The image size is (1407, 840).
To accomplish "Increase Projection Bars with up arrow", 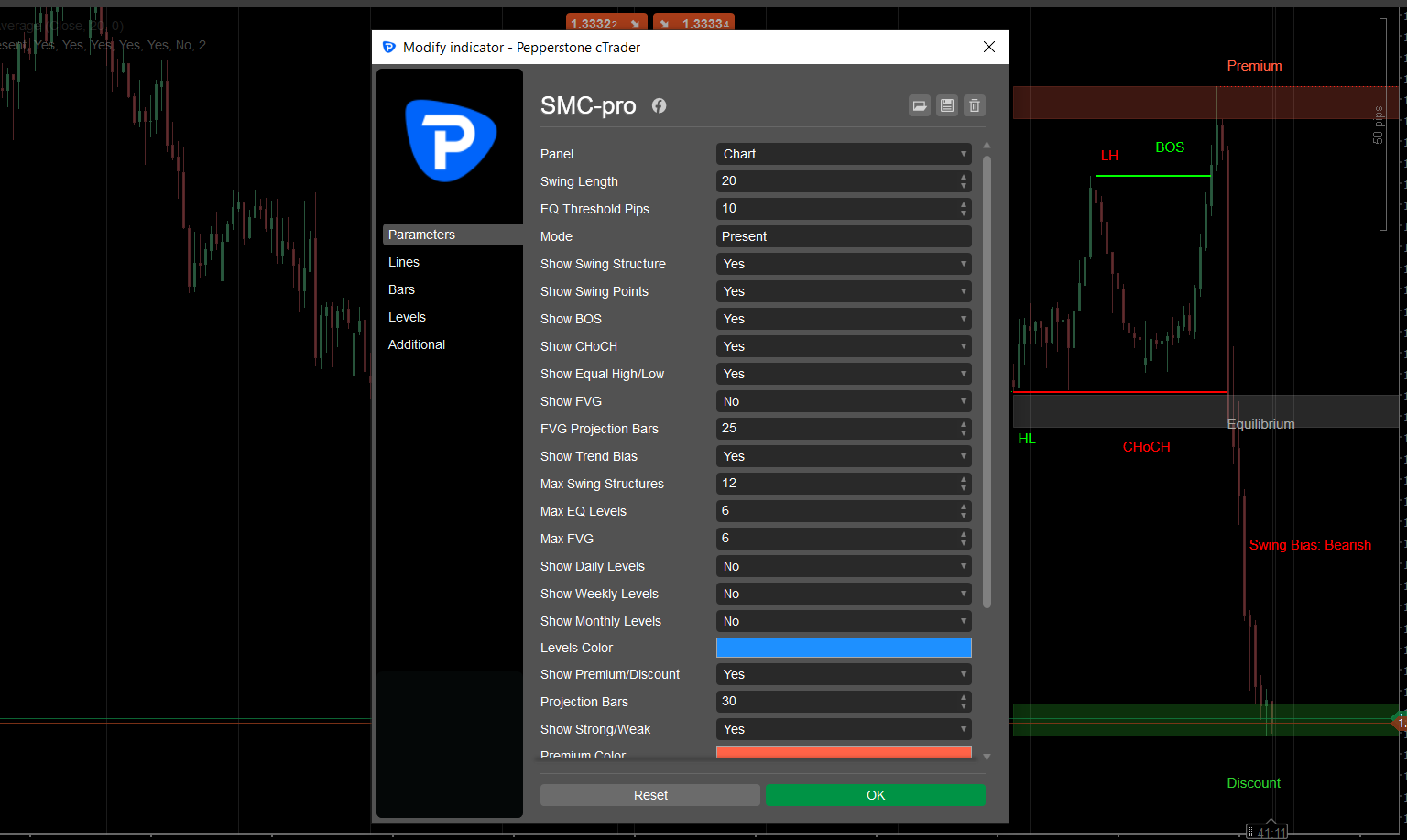I will click(x=964, y=697).
